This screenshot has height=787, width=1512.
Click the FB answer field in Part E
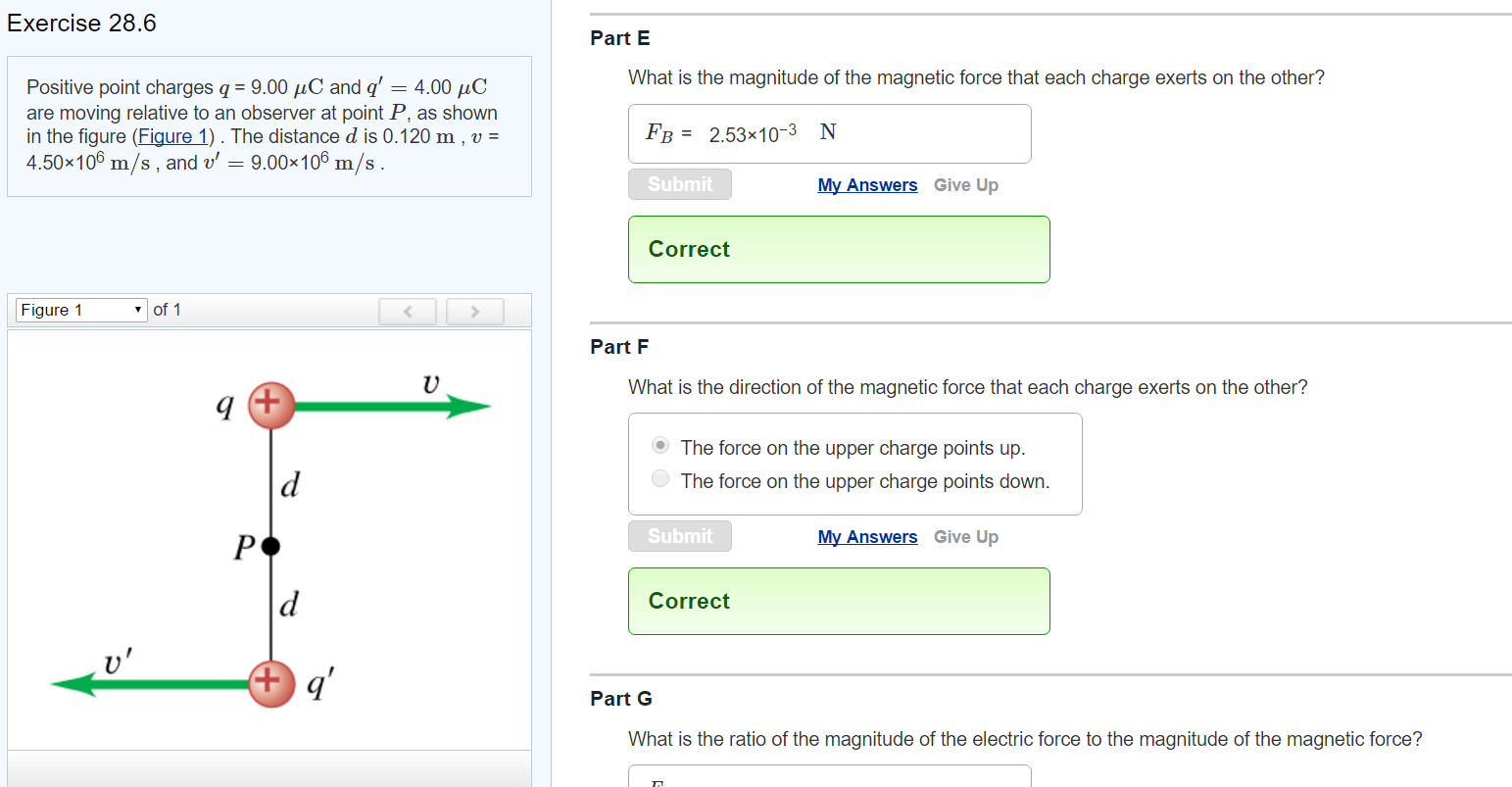pyautogui.click(x=829, y=133)
